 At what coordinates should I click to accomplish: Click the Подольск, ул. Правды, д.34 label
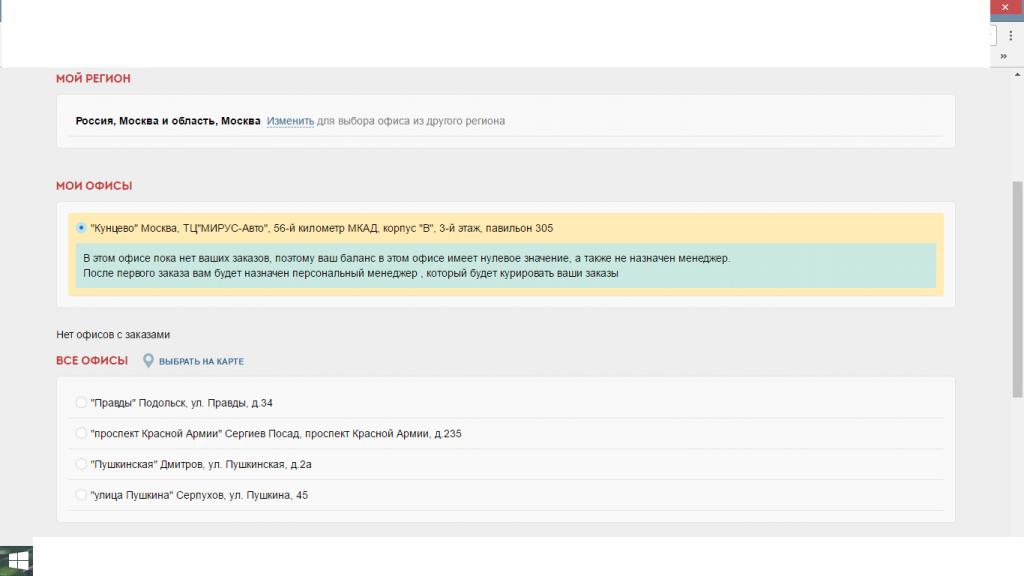point(182,403)
